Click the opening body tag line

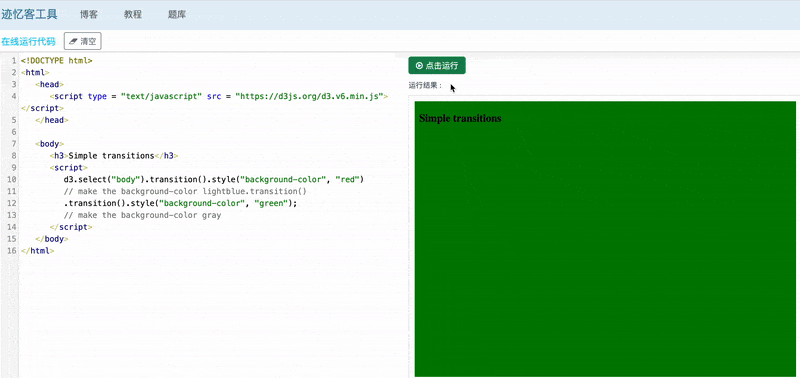(49, 144)
